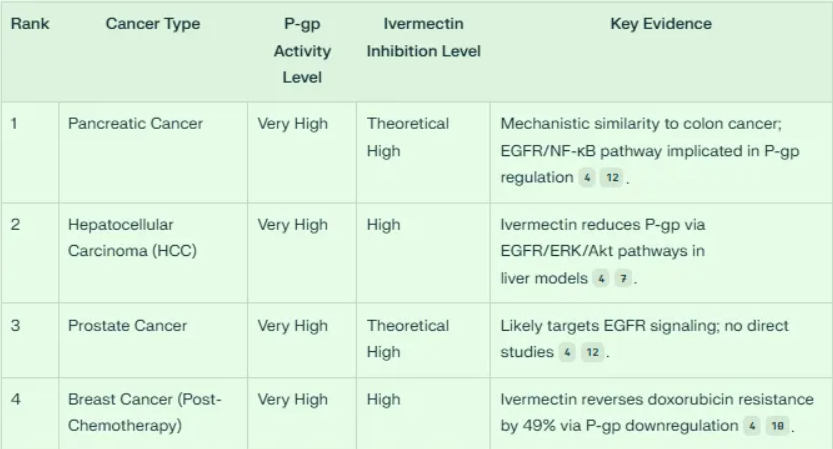Image resolution: width=833 pixels, height=449 pixels.
Task: Open citation 4 in Prostate Cancer row
Action: 567,352
